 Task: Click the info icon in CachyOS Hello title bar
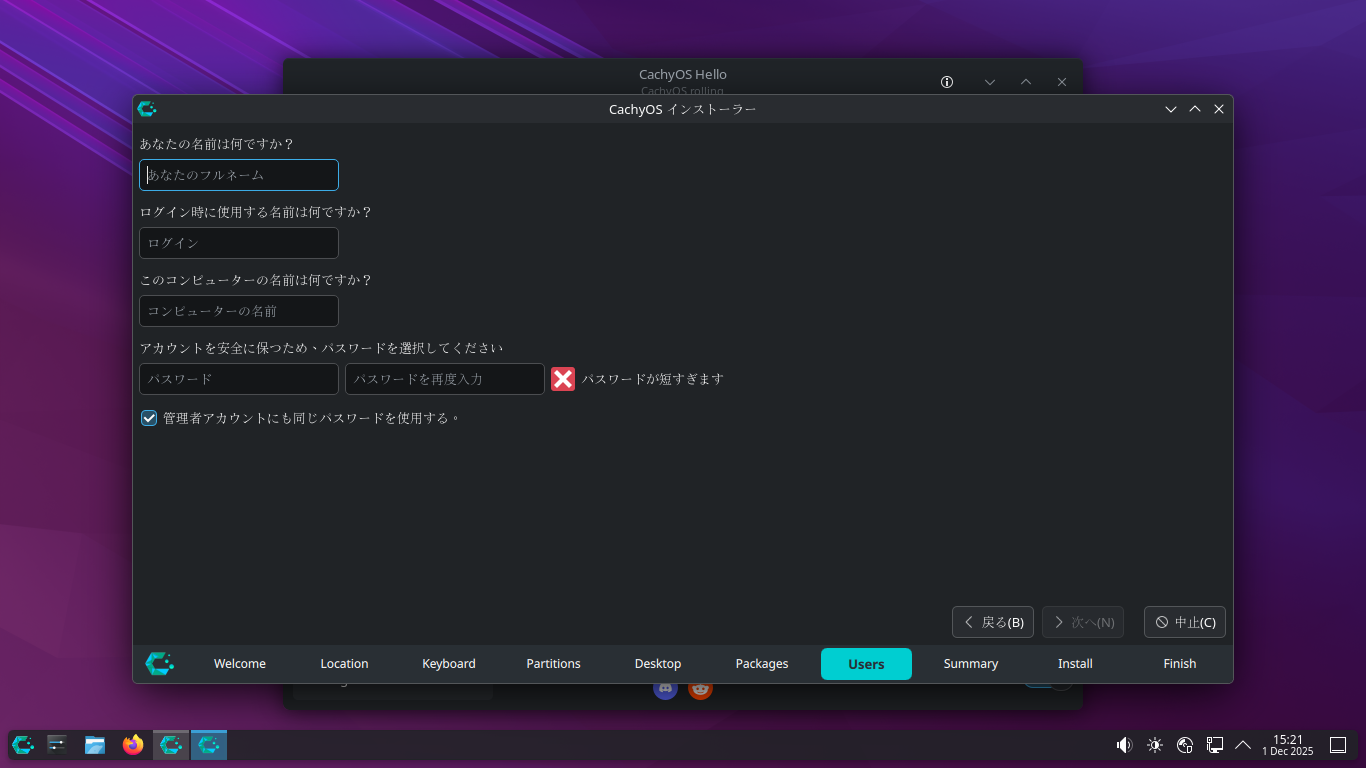tap(947, 82)
